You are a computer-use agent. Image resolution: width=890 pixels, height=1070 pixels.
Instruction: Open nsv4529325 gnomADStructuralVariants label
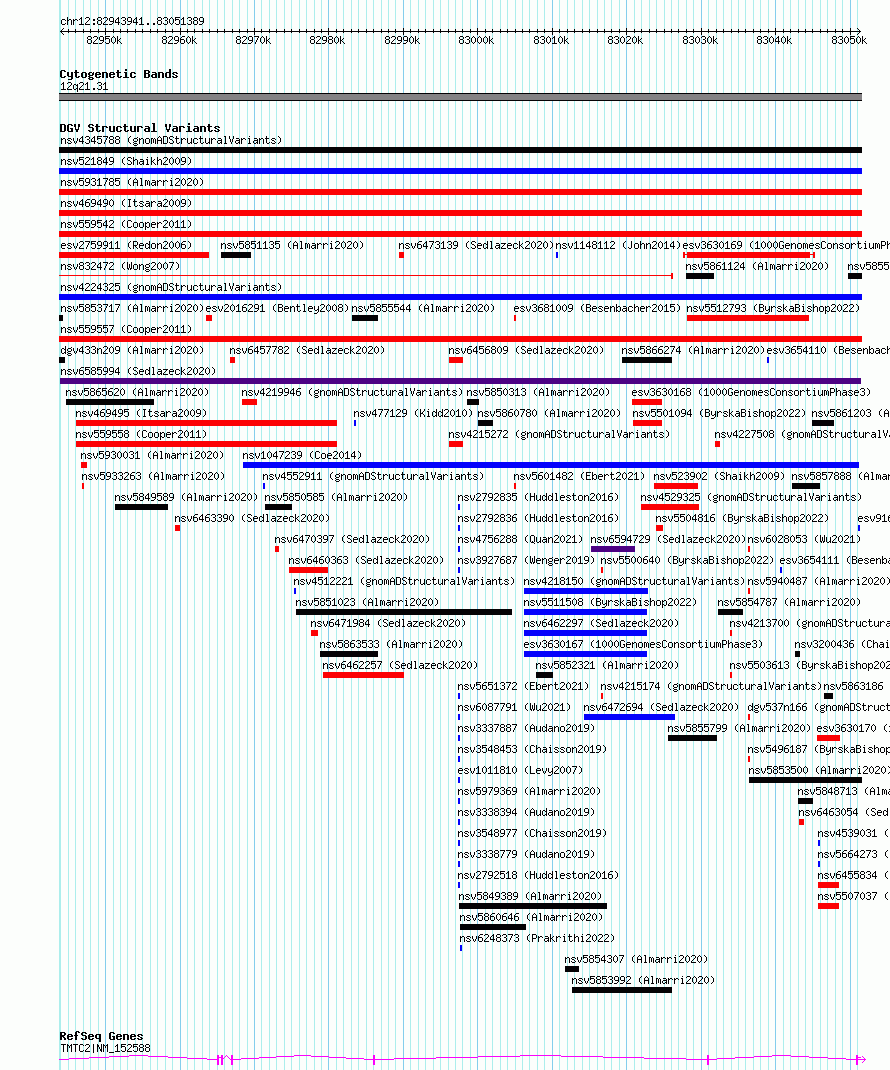(751, 497)
